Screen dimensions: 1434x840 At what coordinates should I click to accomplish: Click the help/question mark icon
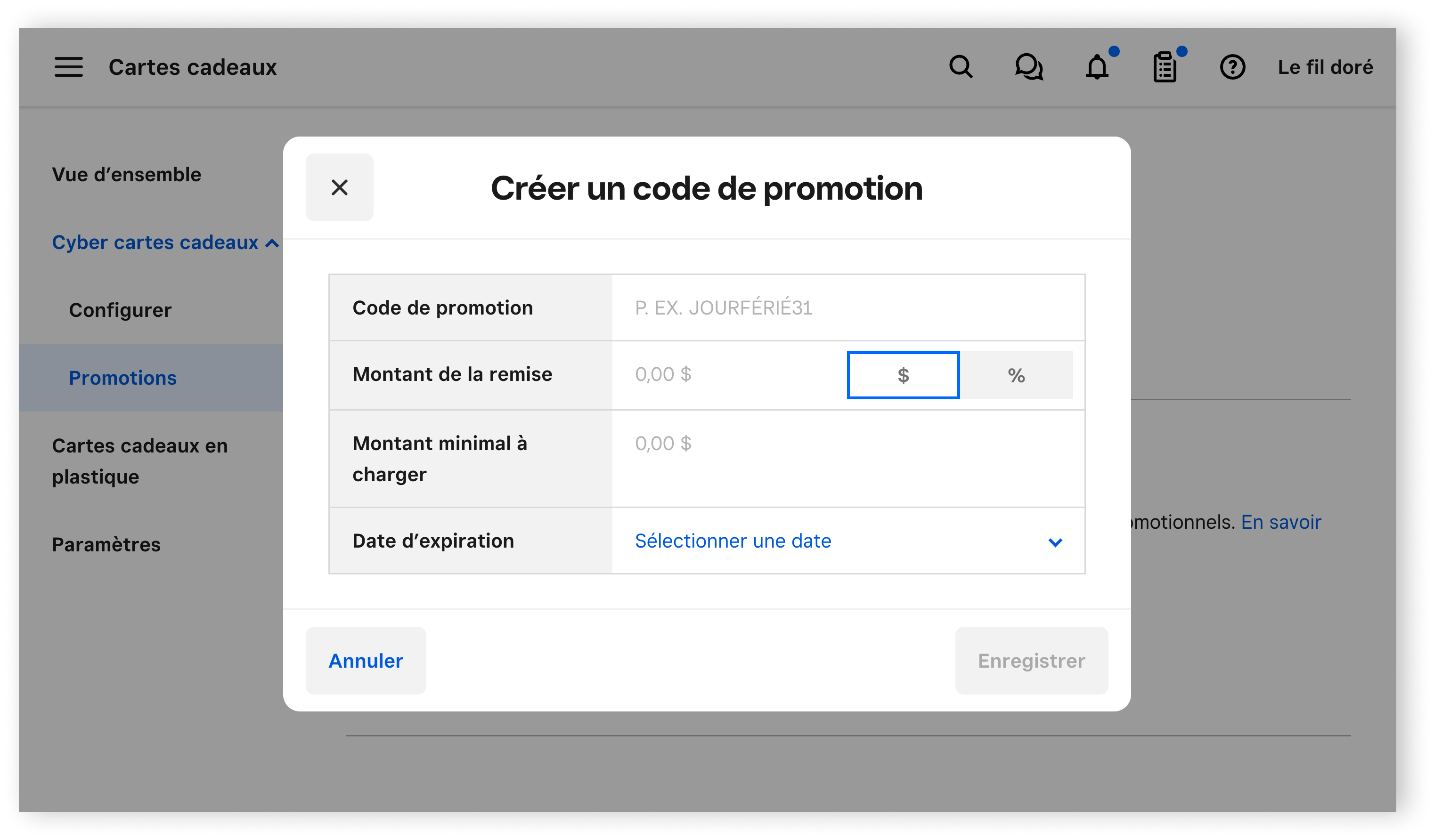1231,68
